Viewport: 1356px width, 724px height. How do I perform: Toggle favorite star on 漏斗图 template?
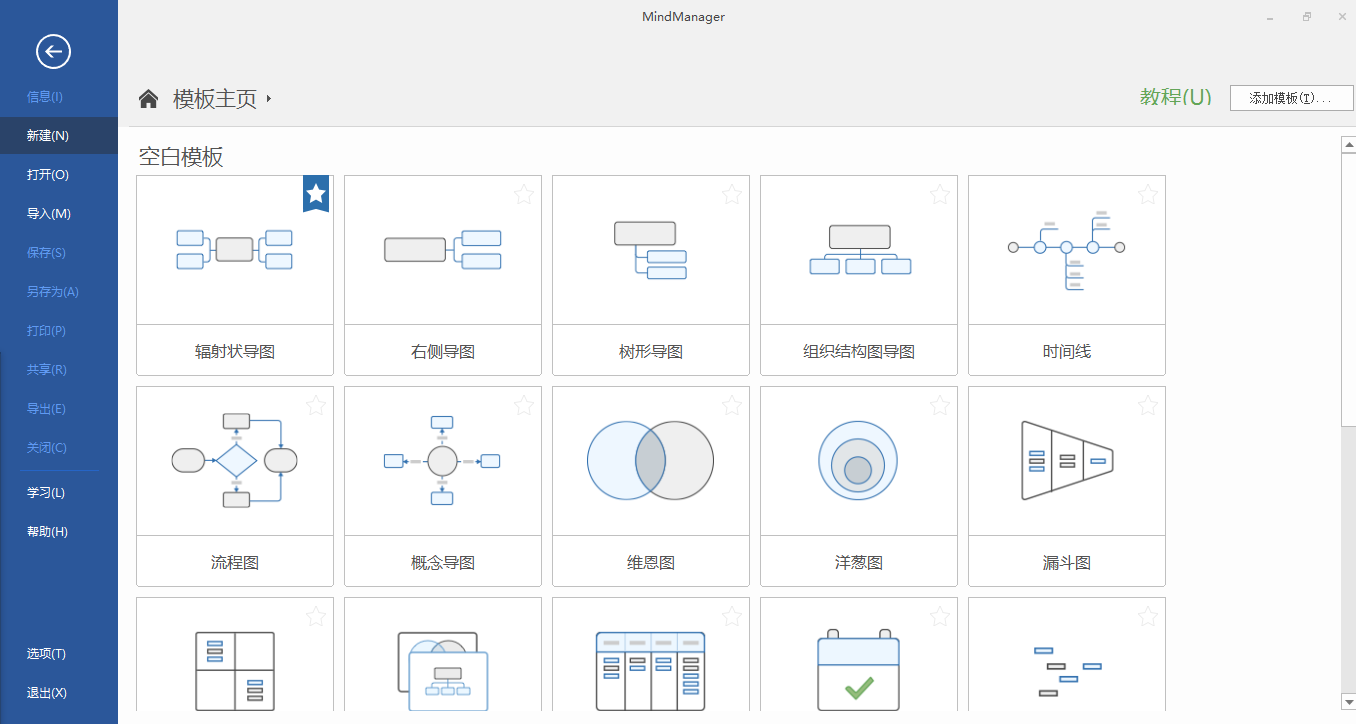[1148, 405]
